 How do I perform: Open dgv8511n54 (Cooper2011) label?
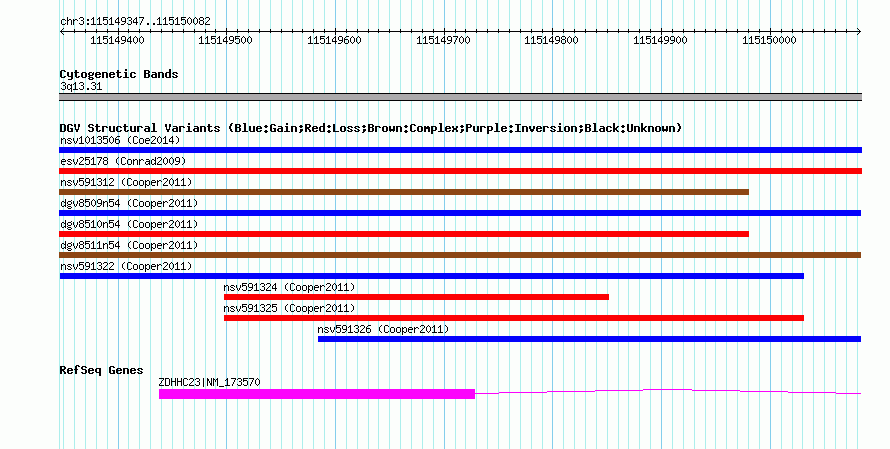click(129, 245)
